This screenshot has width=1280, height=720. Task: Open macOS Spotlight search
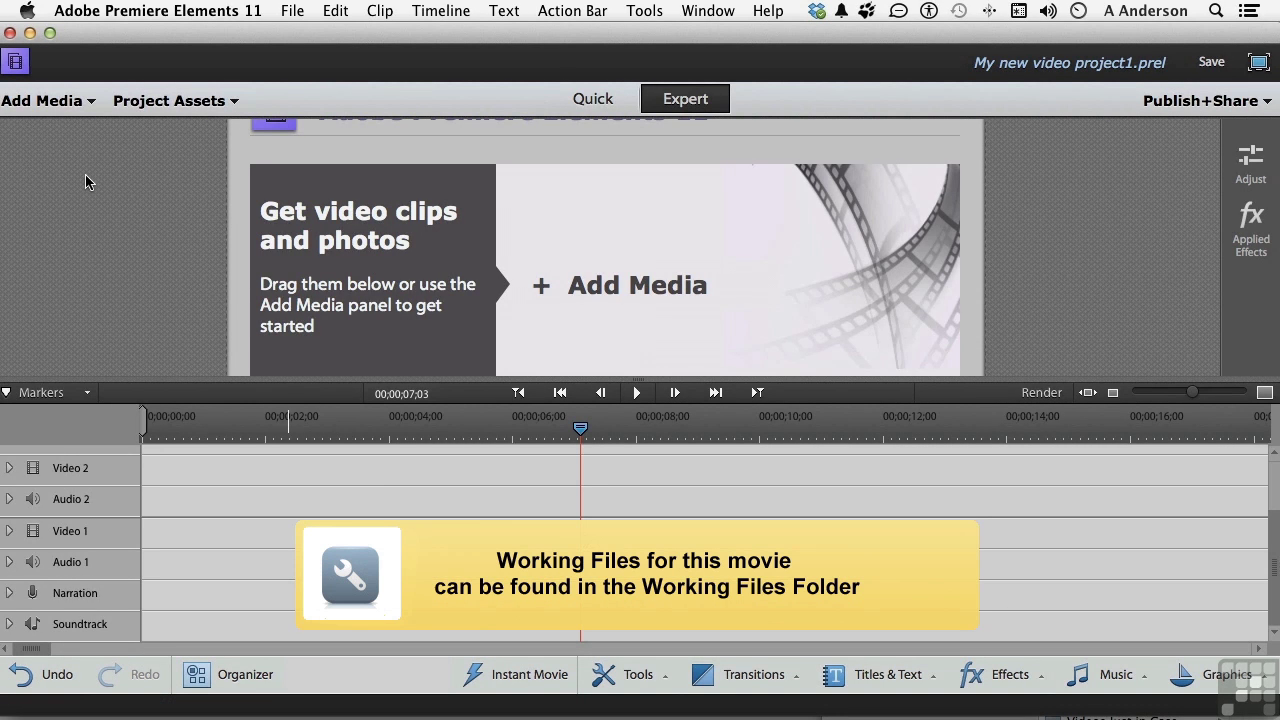tap(1216, 11)
